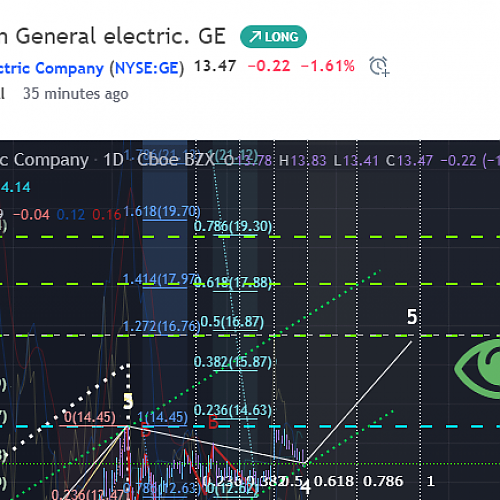Click the 0.382(15.87) retracement label
The image size is (500, 500).
click(233, 362)
